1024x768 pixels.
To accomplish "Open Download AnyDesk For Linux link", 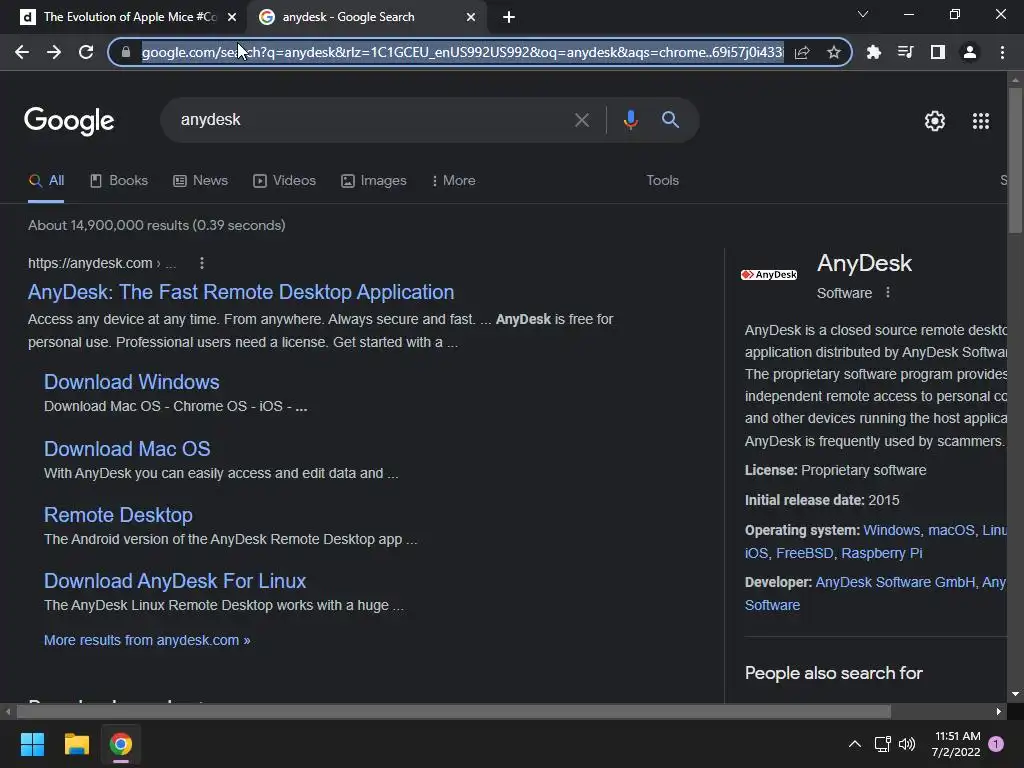I will pos(174,581).
